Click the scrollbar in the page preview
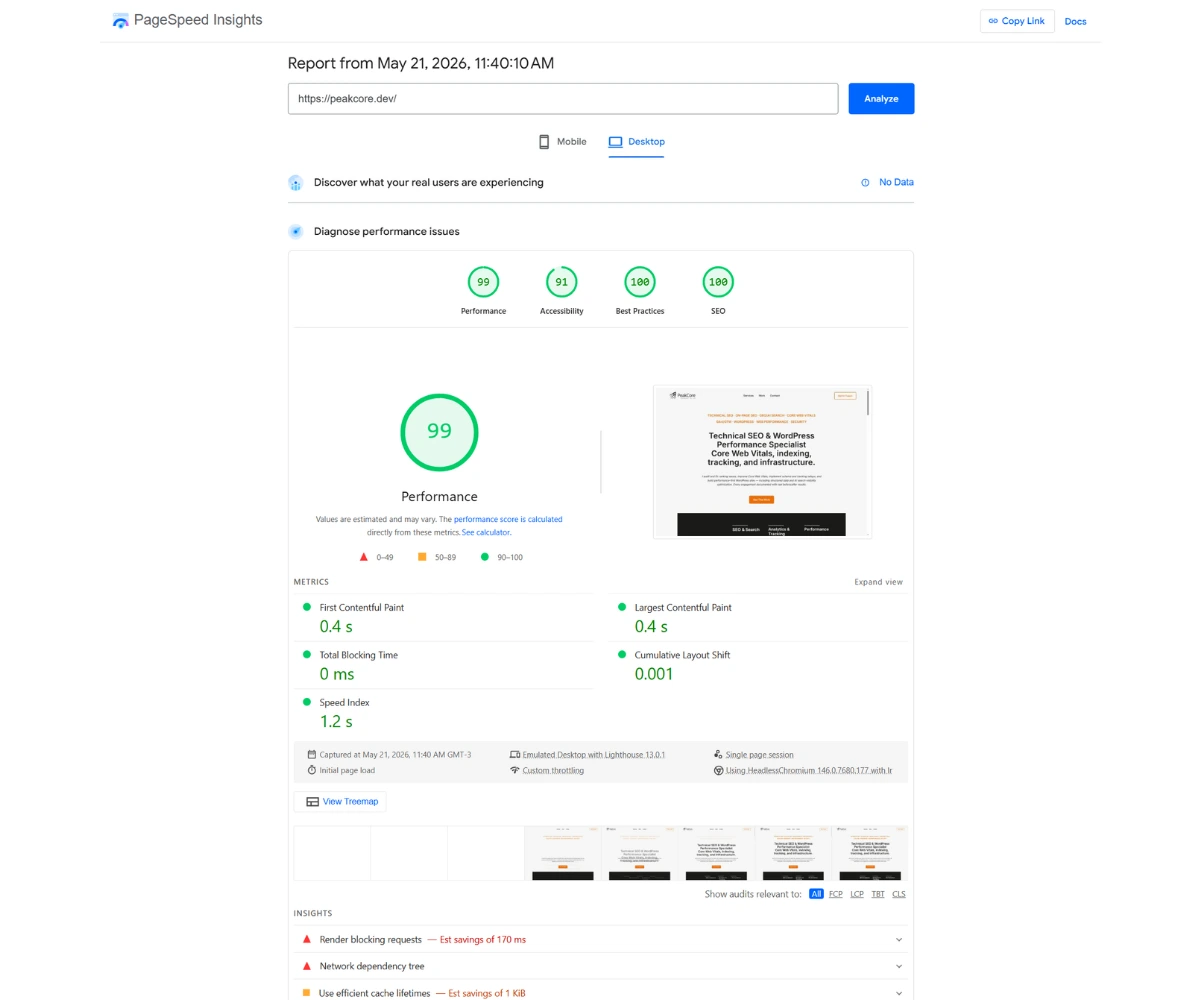1200x1000 pixels. (x=868, y=403)
